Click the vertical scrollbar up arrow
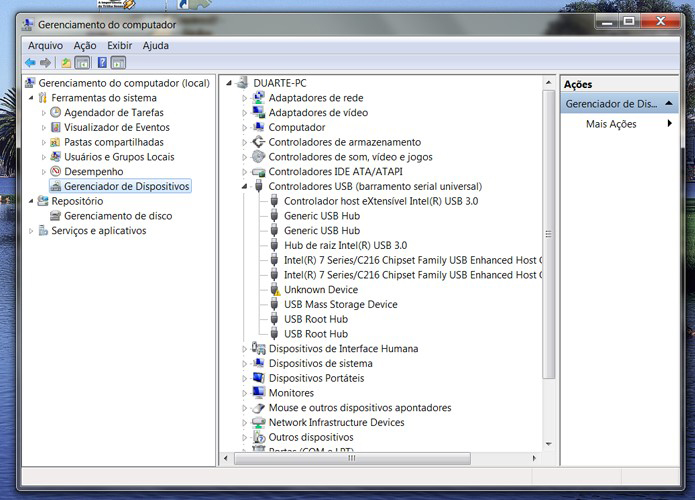This screenshot has height=500, width=695. [549, 83]
